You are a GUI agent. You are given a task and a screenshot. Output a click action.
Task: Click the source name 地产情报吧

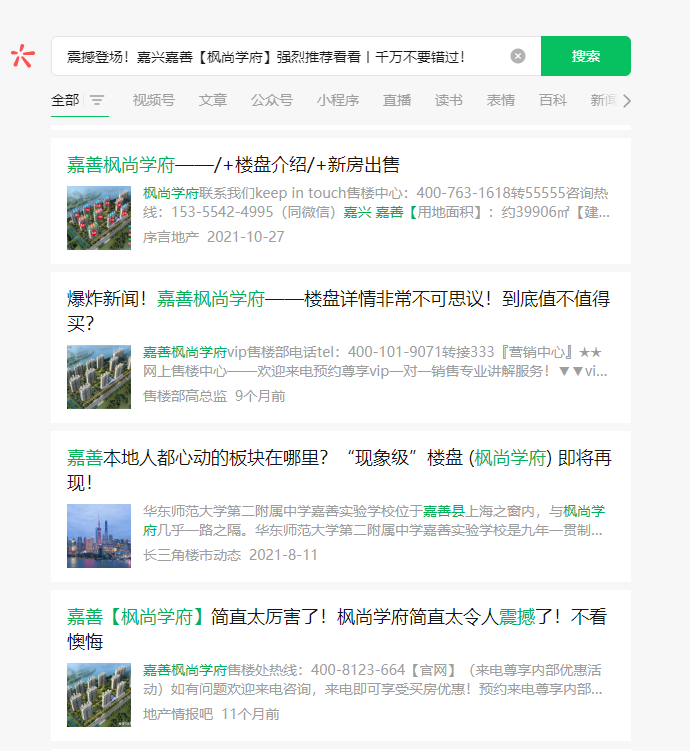tap(178, 714)
